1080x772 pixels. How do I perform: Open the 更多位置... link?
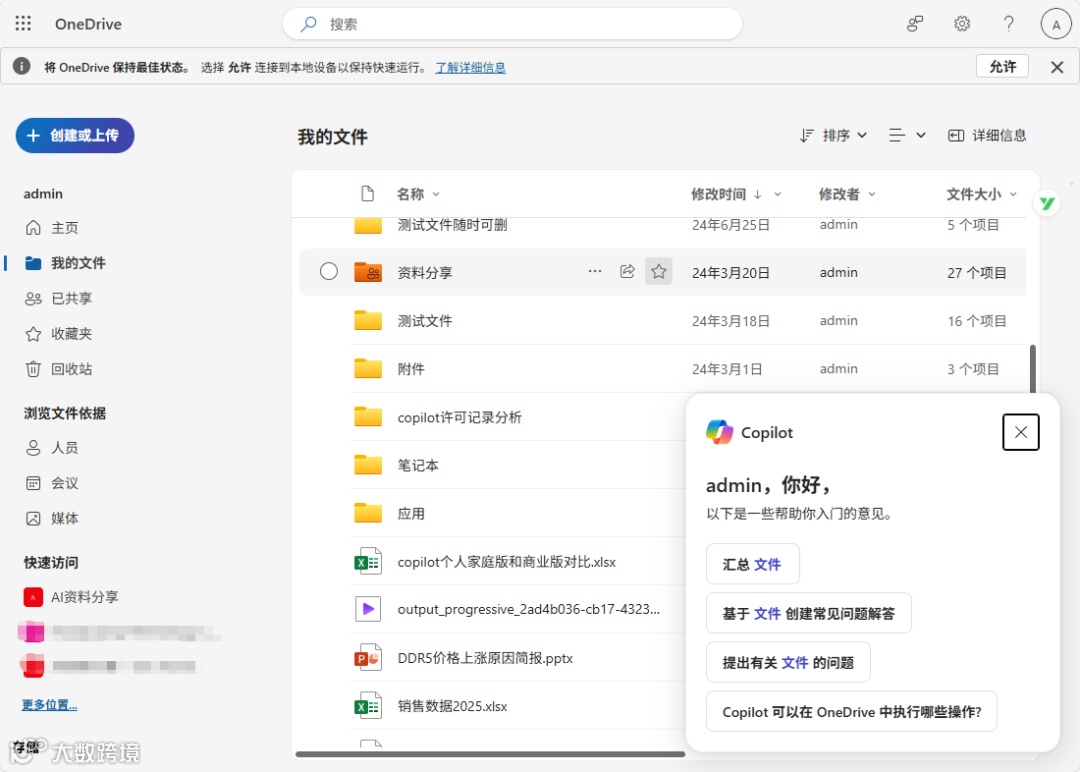coord(49,705)
